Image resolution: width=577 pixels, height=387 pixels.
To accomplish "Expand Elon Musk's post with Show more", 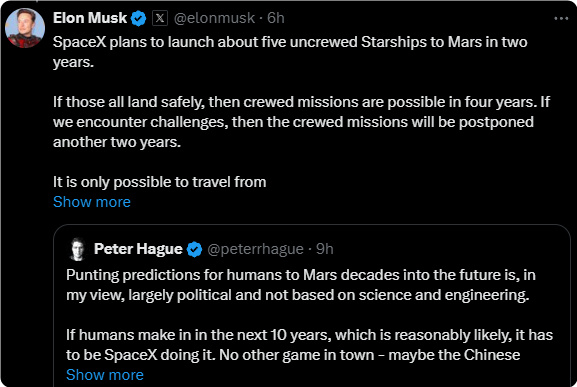I will pyautogui.click(x=92, y=202).
